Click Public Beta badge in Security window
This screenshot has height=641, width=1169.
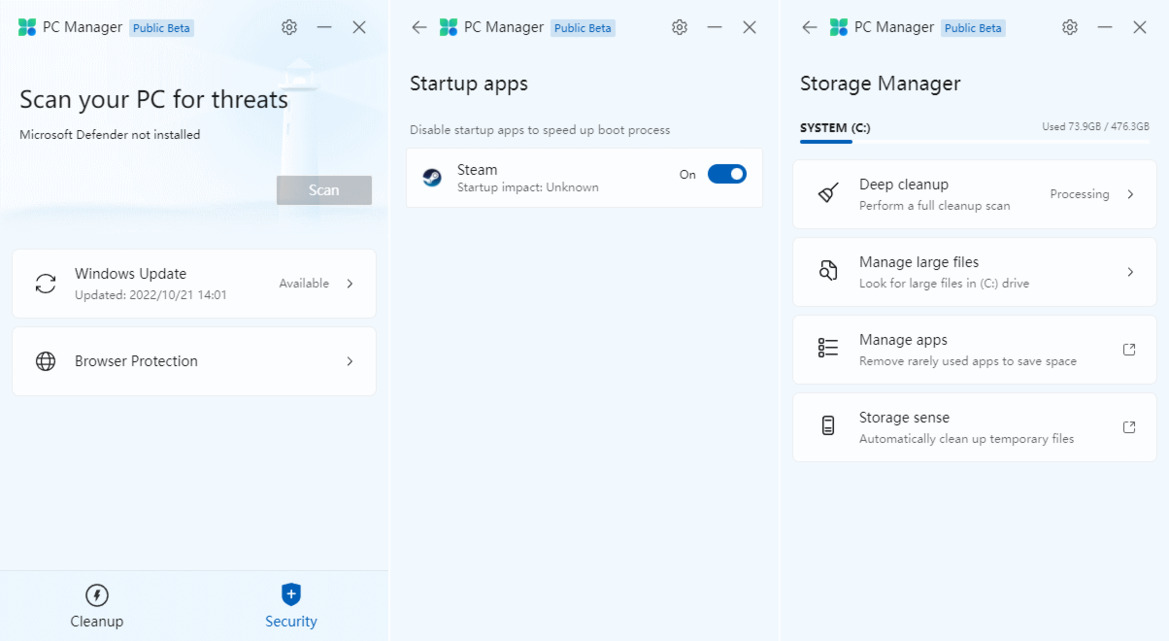pos(162,28)
